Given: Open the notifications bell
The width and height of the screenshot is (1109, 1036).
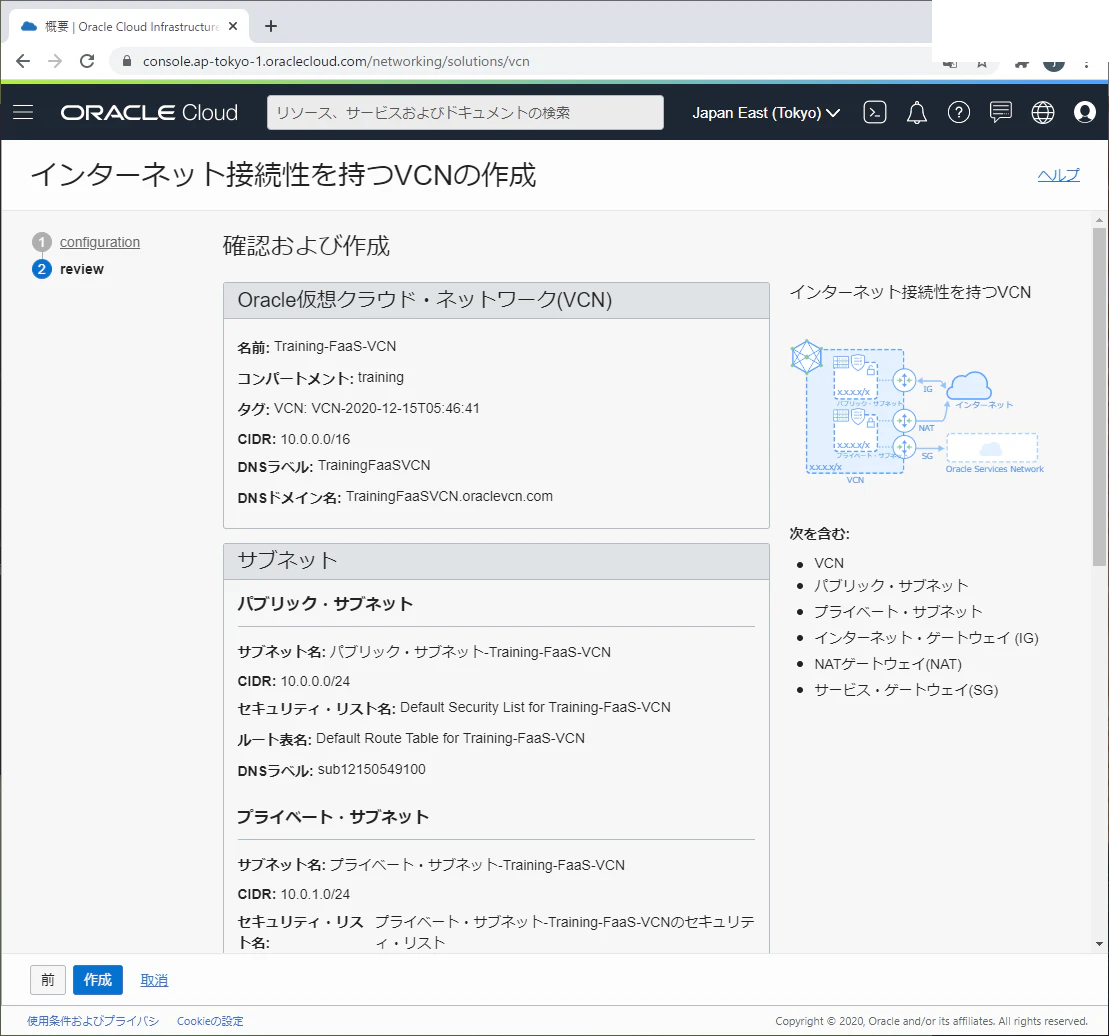Looking at the screenshot, I should (917, 112).
